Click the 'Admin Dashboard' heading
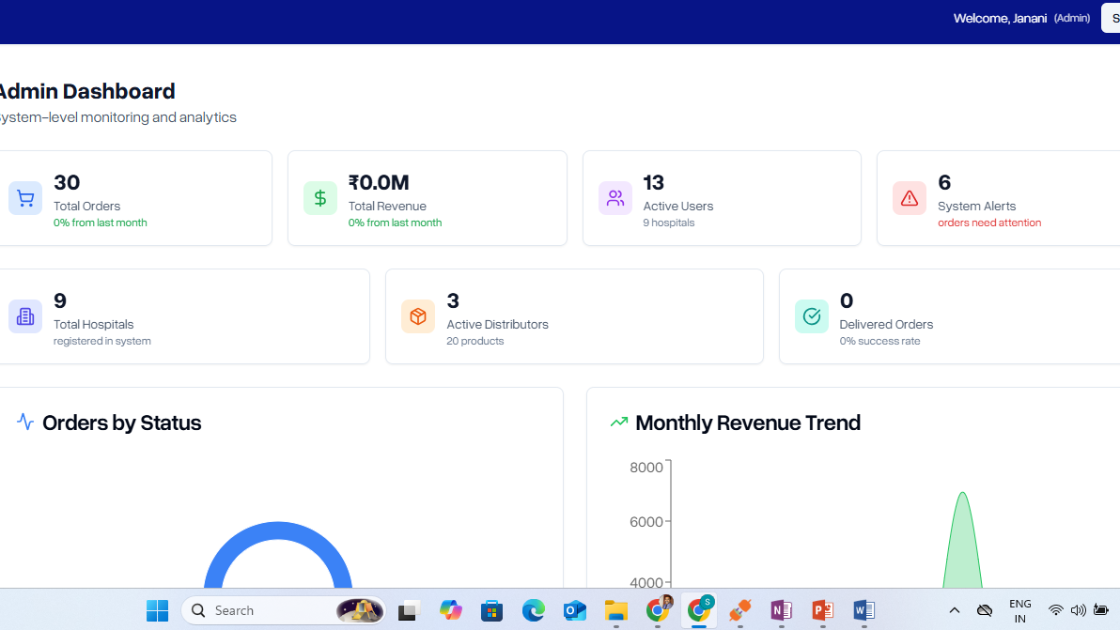1120x630 pixels. point(87,91)
